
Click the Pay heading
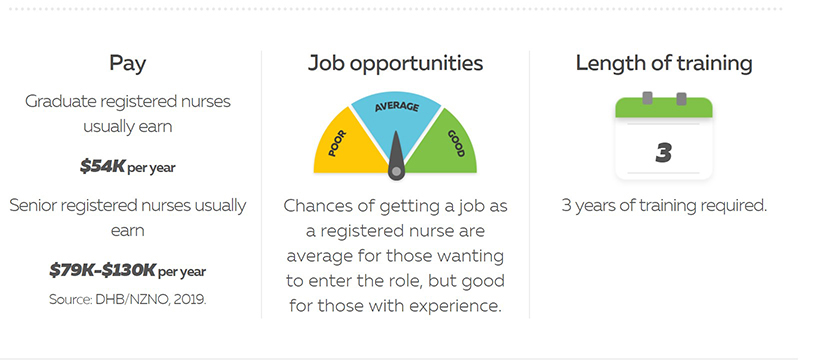128,63
